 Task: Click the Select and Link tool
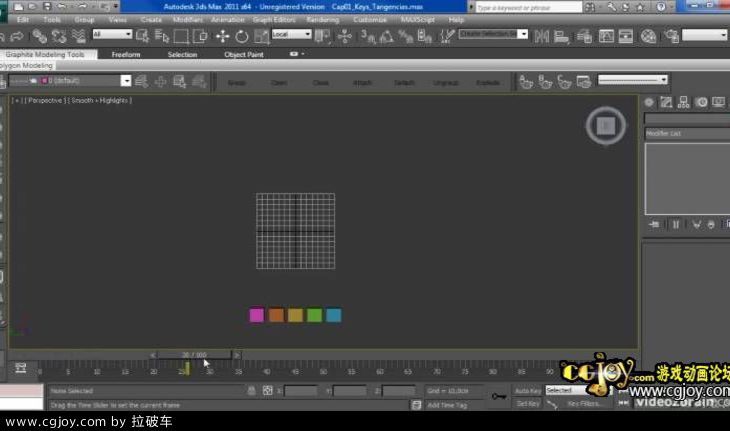(40, 36)
